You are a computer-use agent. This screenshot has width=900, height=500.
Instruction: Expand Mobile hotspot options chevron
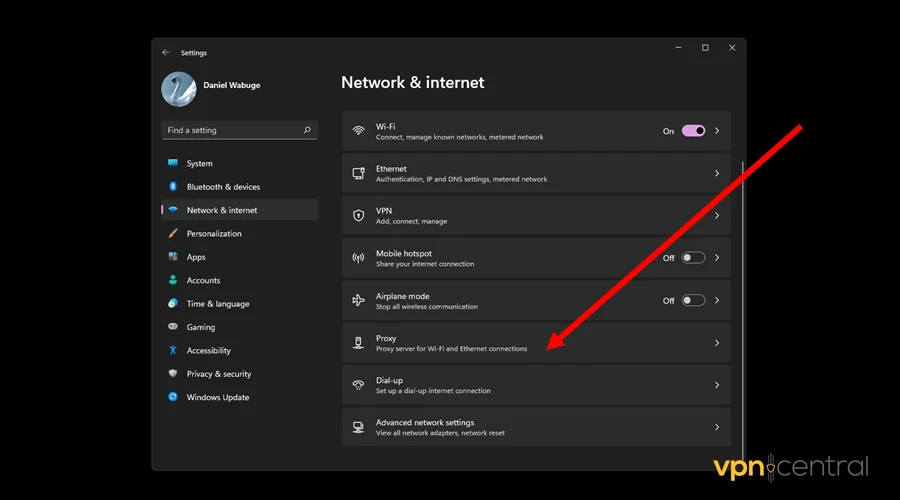coord(717,258)
